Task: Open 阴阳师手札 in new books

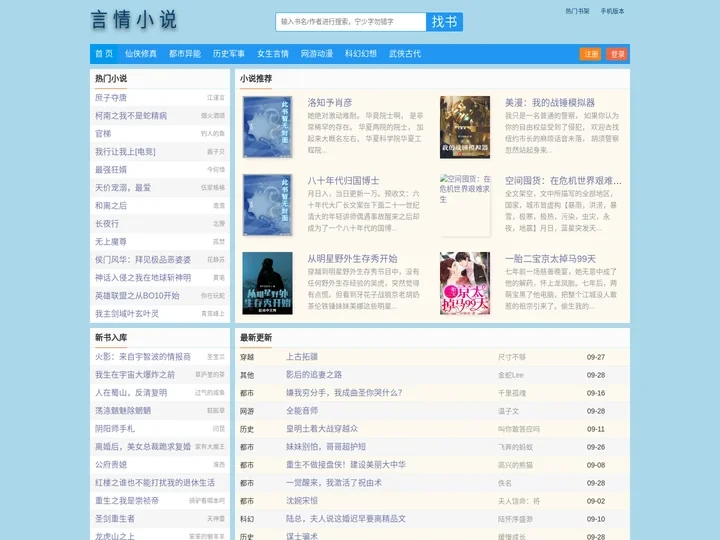Action: click(115, 428)
